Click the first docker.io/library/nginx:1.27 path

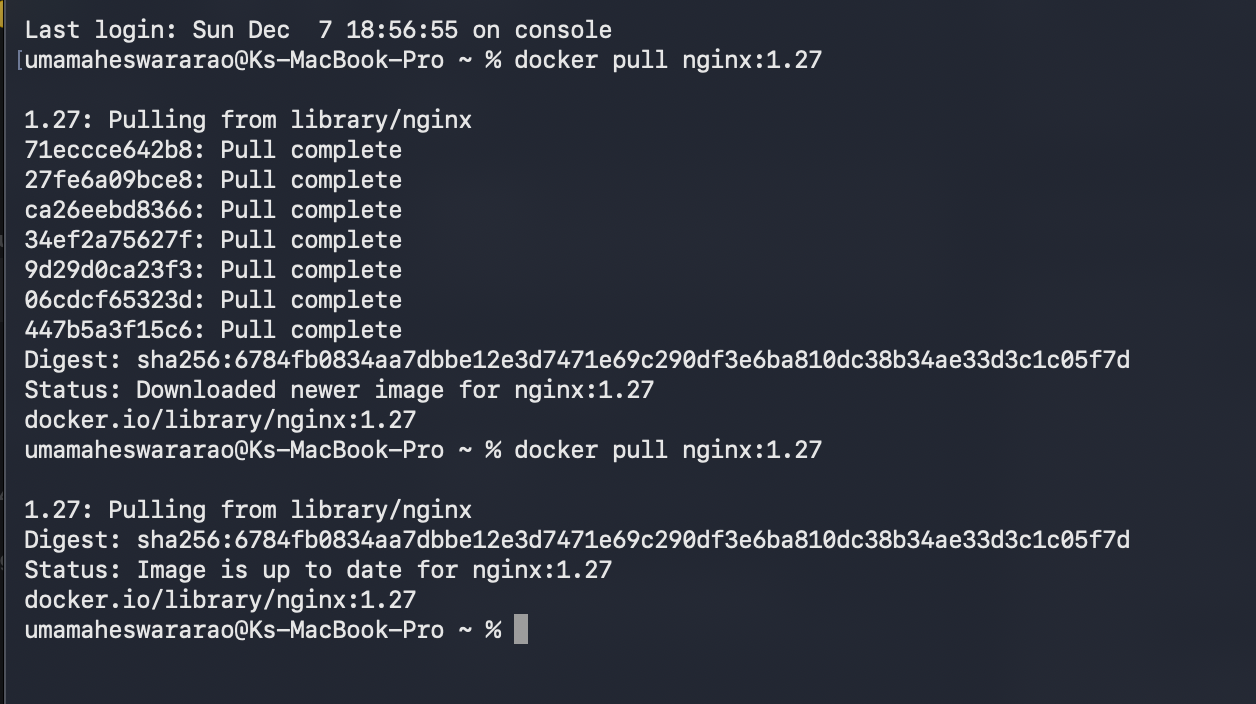click(220, 420)
